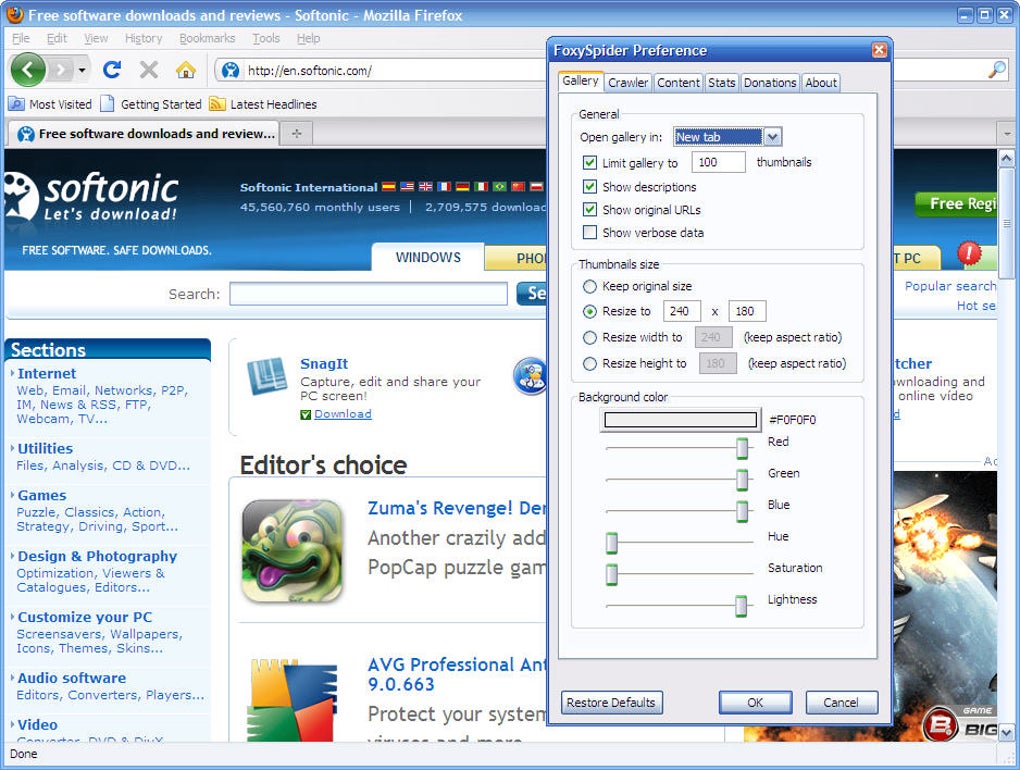The image size is (1020, 770).
Task: Click the AVG Professional logo icon
Action: (294, 700)
